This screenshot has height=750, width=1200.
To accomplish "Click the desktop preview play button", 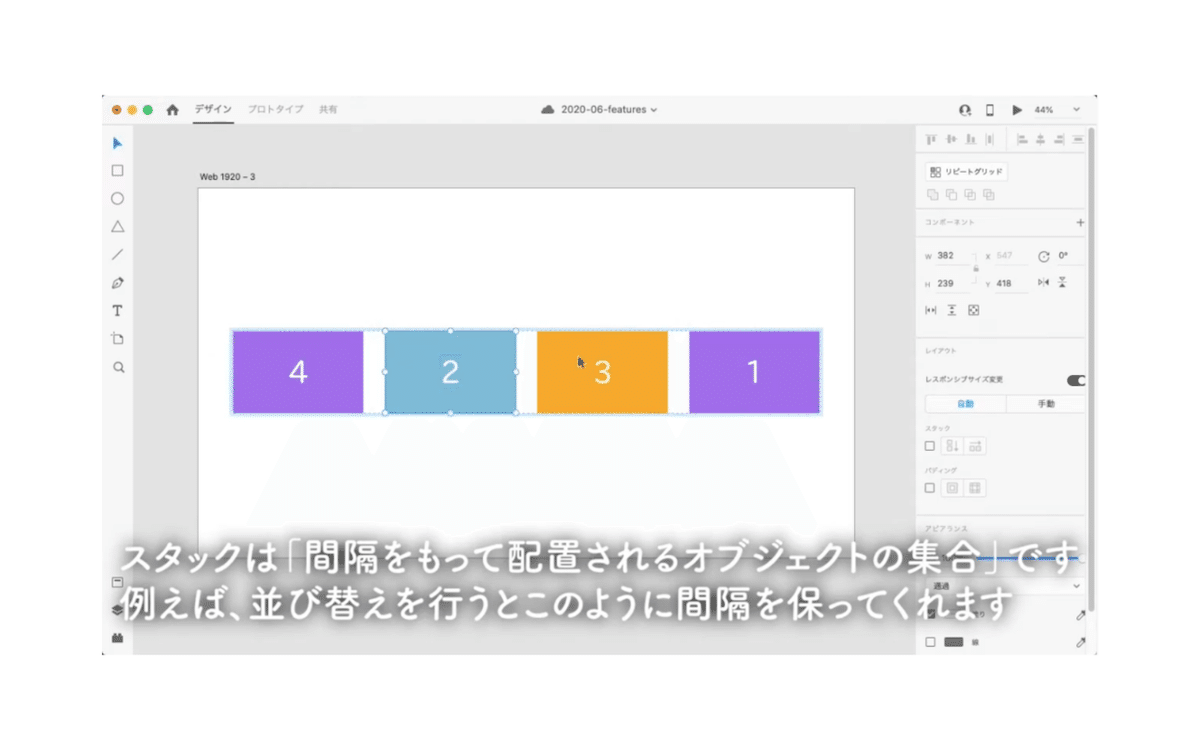I will [x=1017, y=110].
